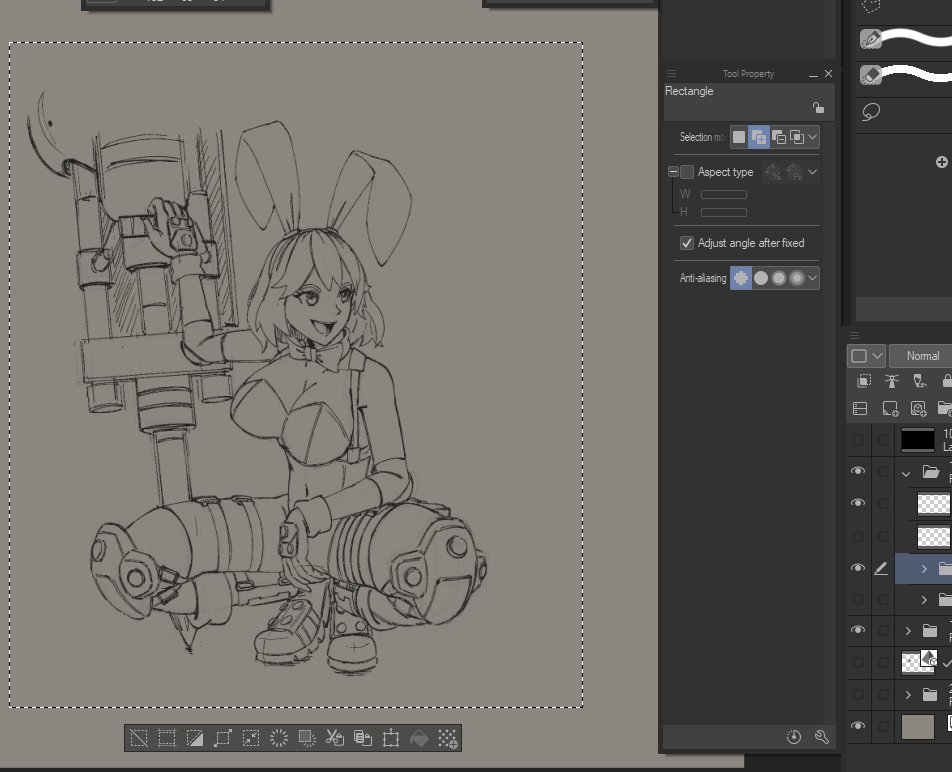Choose weak anti-aliasing circle

pos(761,278)
